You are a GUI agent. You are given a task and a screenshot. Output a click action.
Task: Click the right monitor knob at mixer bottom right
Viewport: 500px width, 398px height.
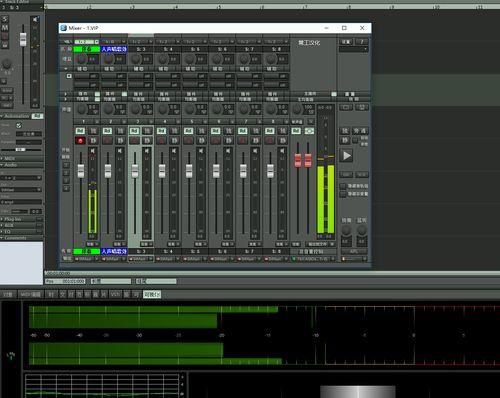point(362,230)
